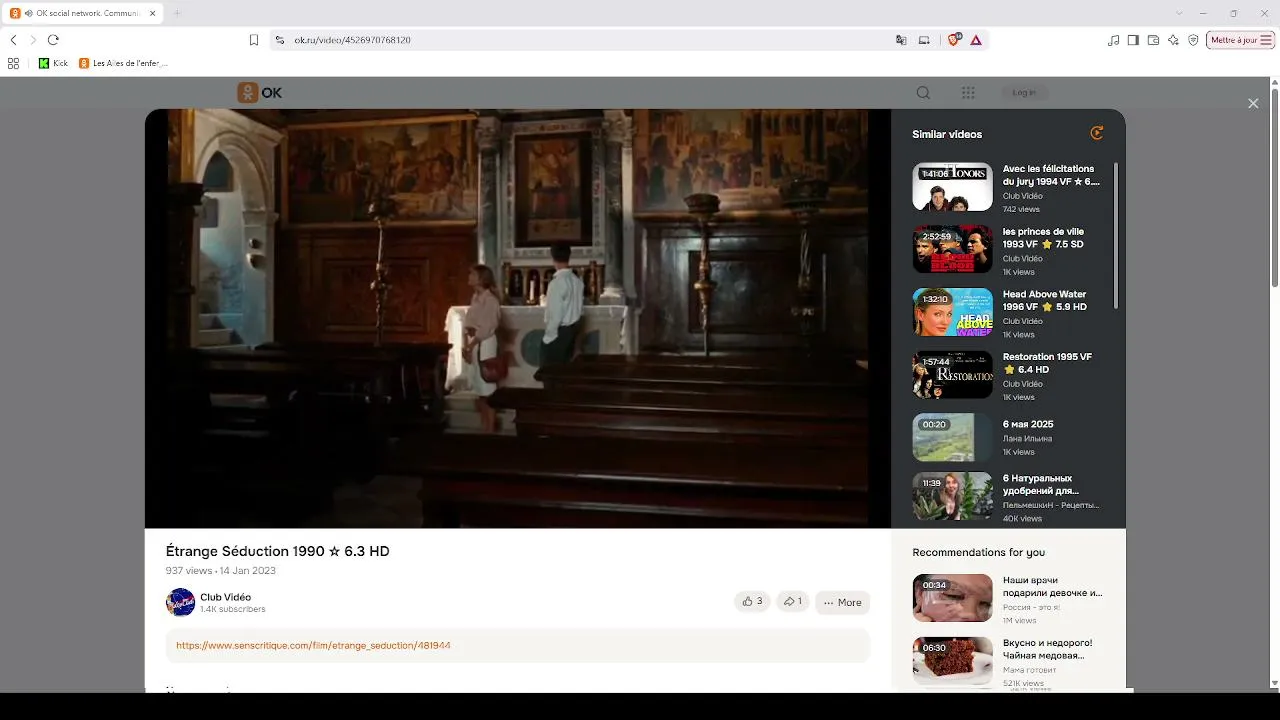Viewport: 1280px width, 720px height.
Task: Open the Les Ailes de l'enfer bookmark
Action: click(123, 63)
